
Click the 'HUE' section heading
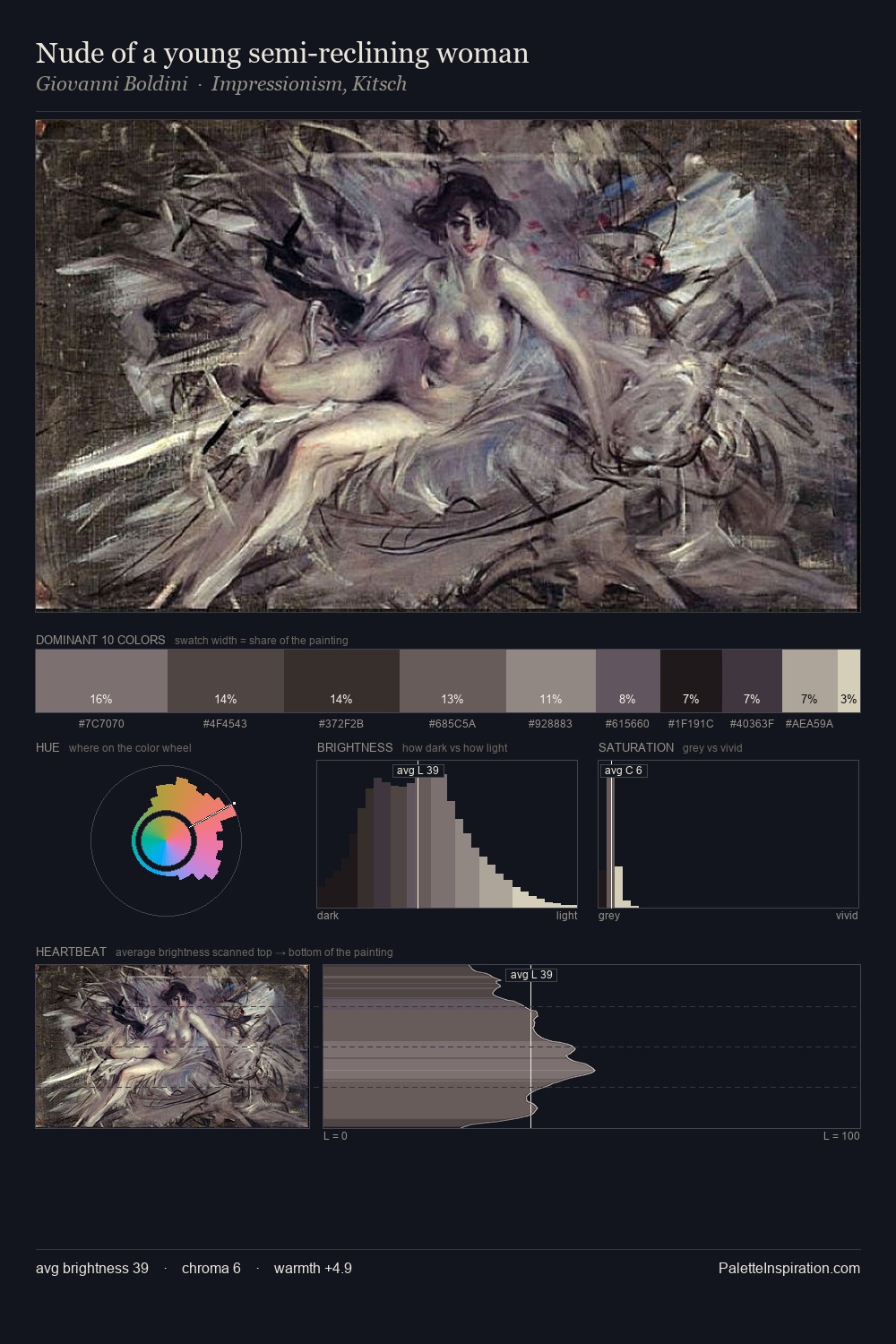click(x=47, y=747)
